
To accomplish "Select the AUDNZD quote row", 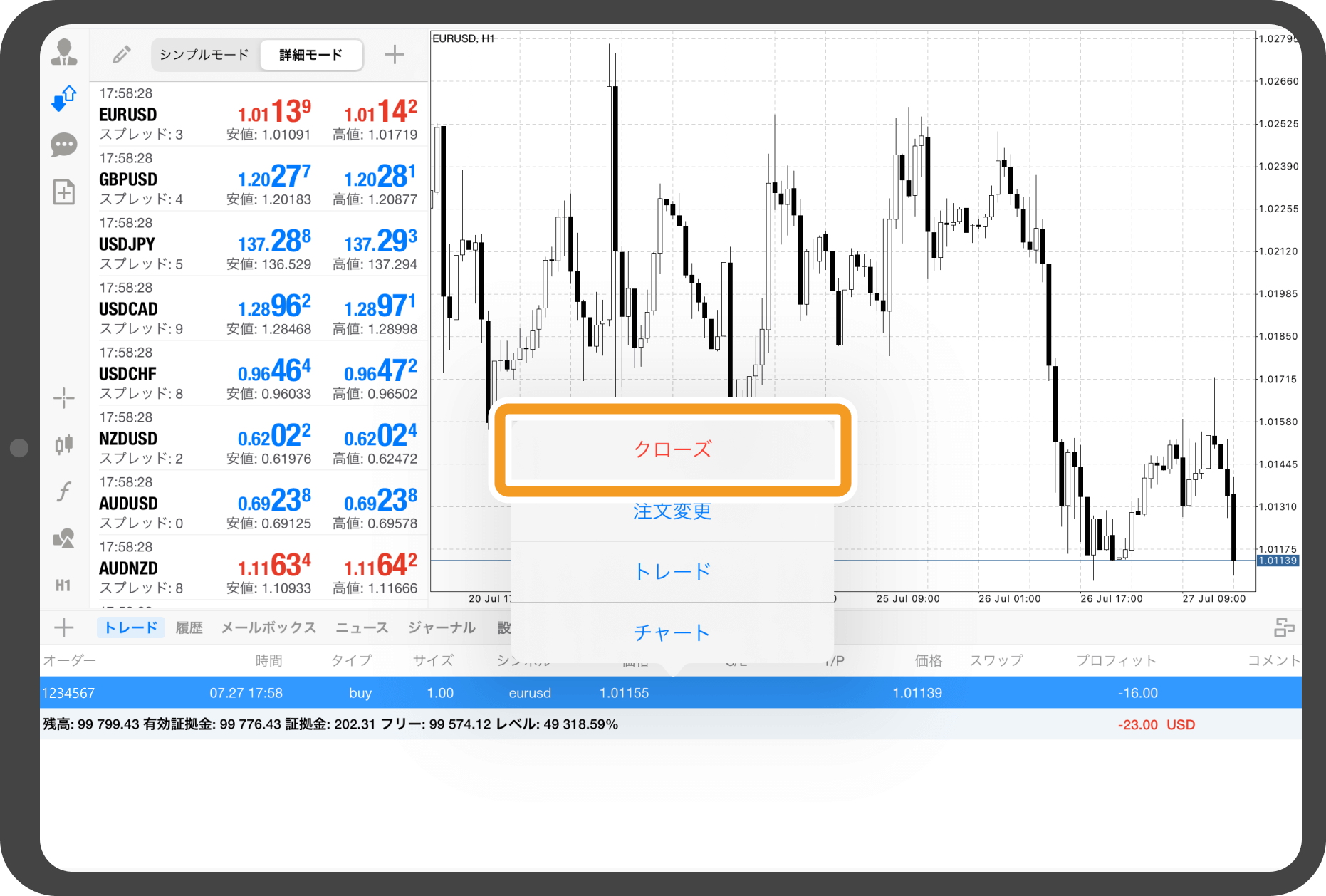I will coord(259,568).
